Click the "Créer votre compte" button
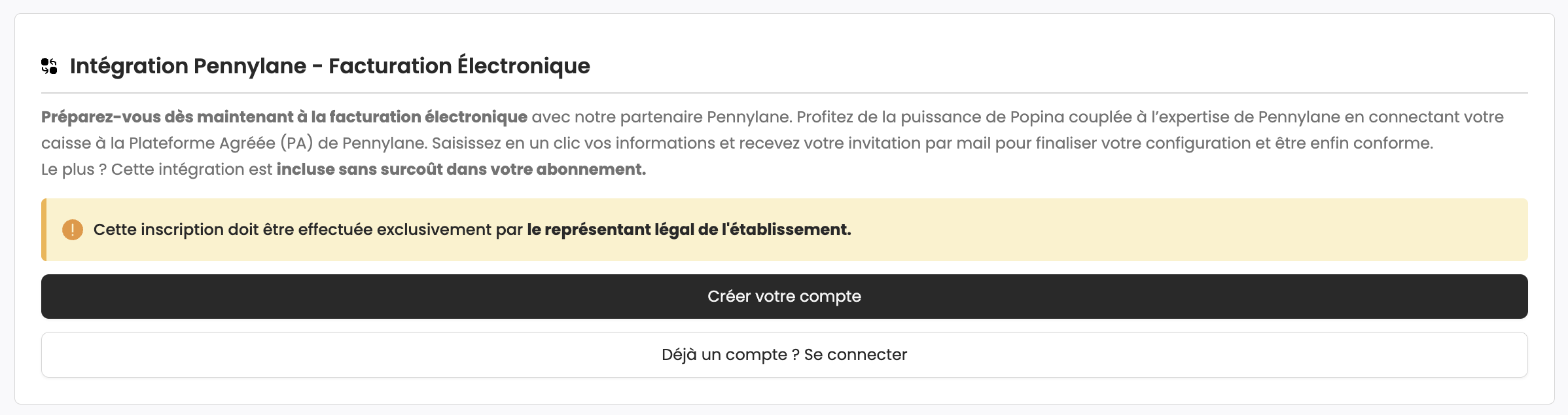This screenshot has height=415, width=1568. (784, 297)
